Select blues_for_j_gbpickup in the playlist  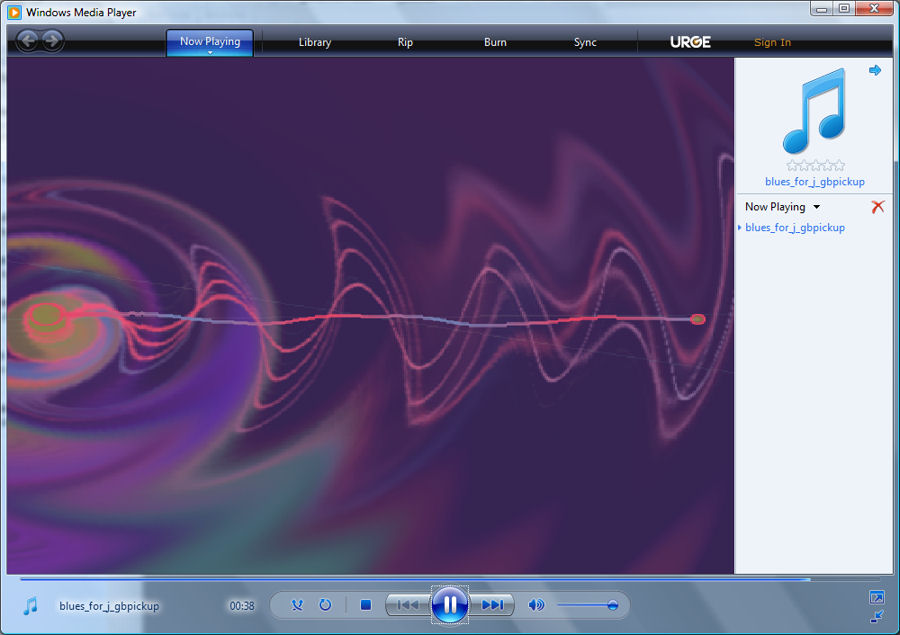click(x=795, y=227)
